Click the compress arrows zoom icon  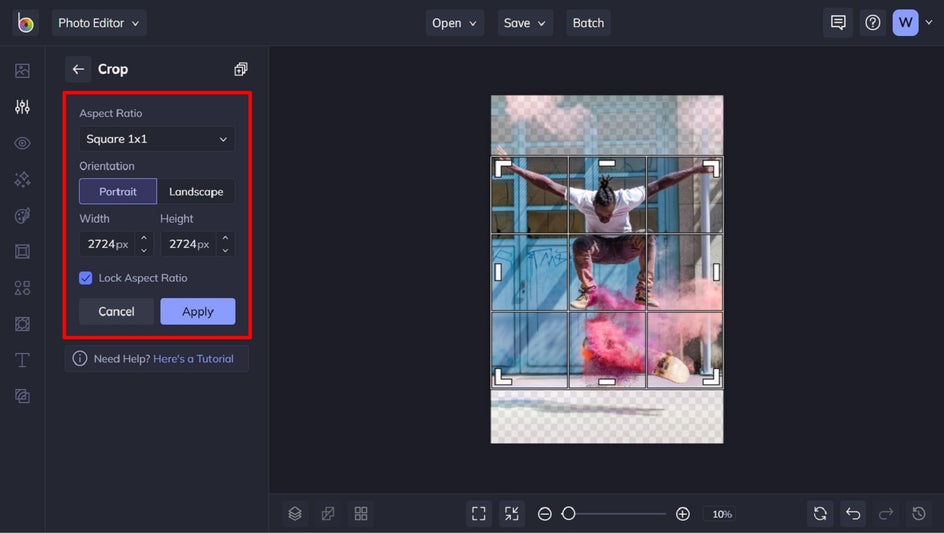512,513
